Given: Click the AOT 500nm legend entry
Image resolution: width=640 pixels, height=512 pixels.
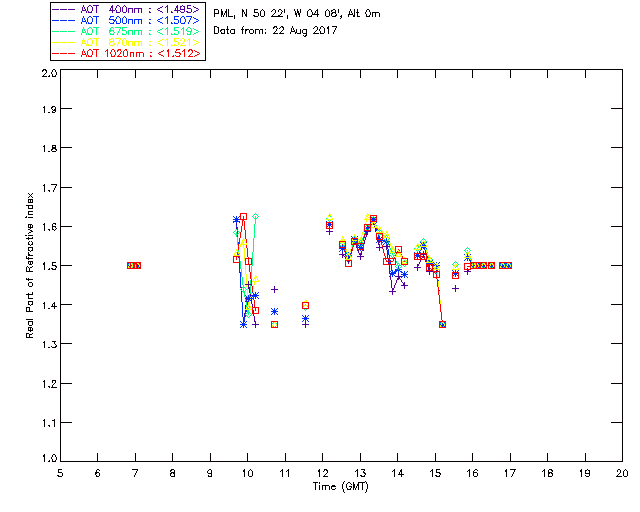Looking at the screenshot, I should pos(127,20).
